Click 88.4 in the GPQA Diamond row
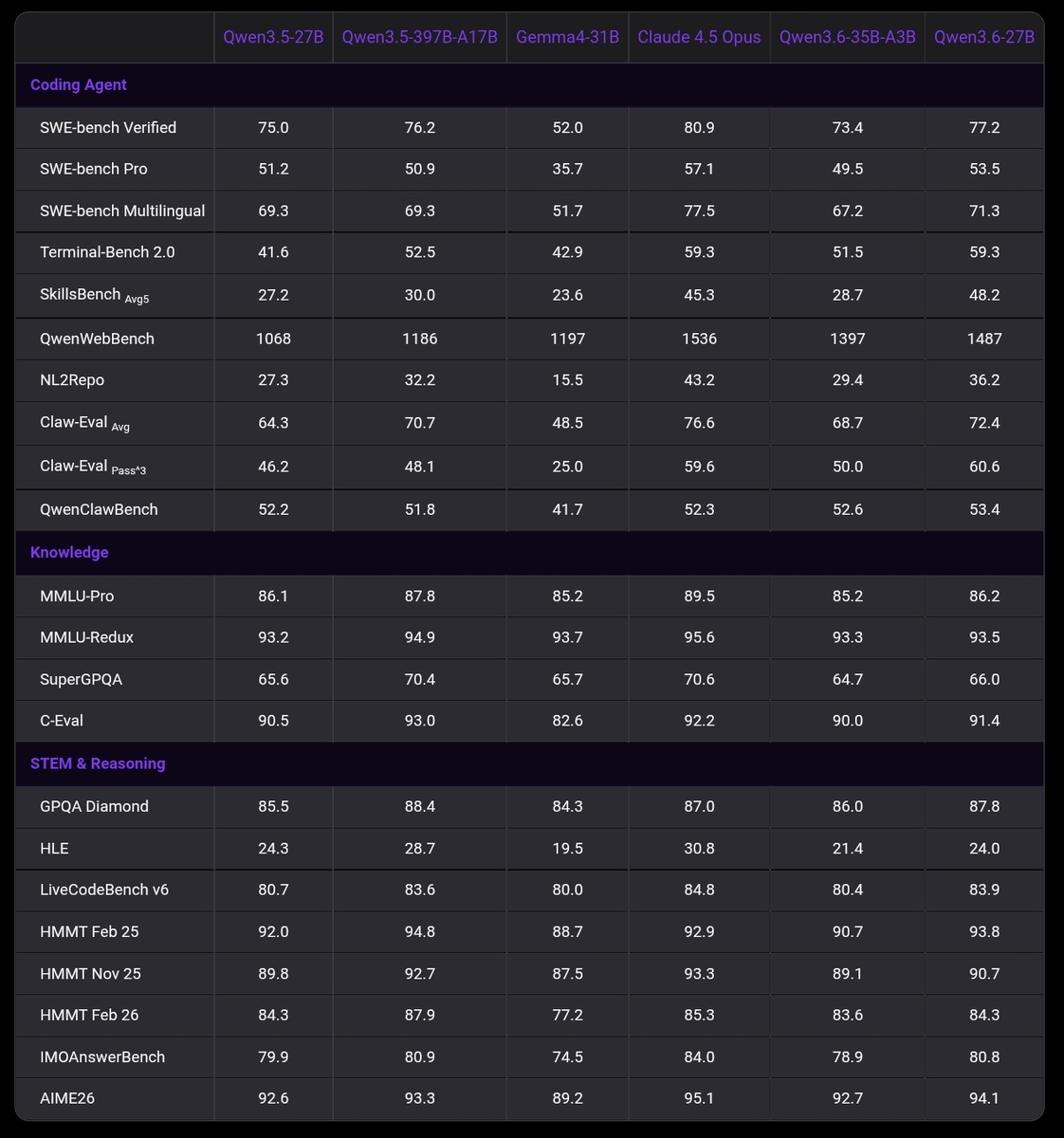This screenshot has height=1138, width=1064. [x=419, y=806]
